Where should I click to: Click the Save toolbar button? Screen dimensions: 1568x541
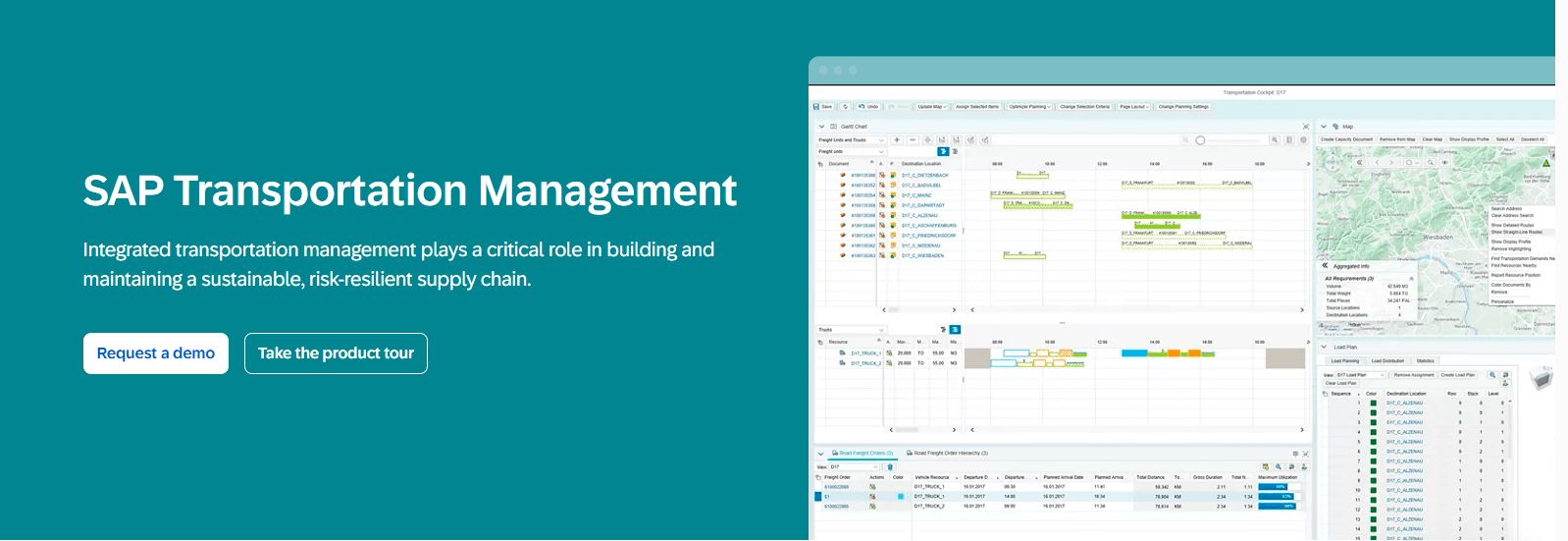[823, 106]
